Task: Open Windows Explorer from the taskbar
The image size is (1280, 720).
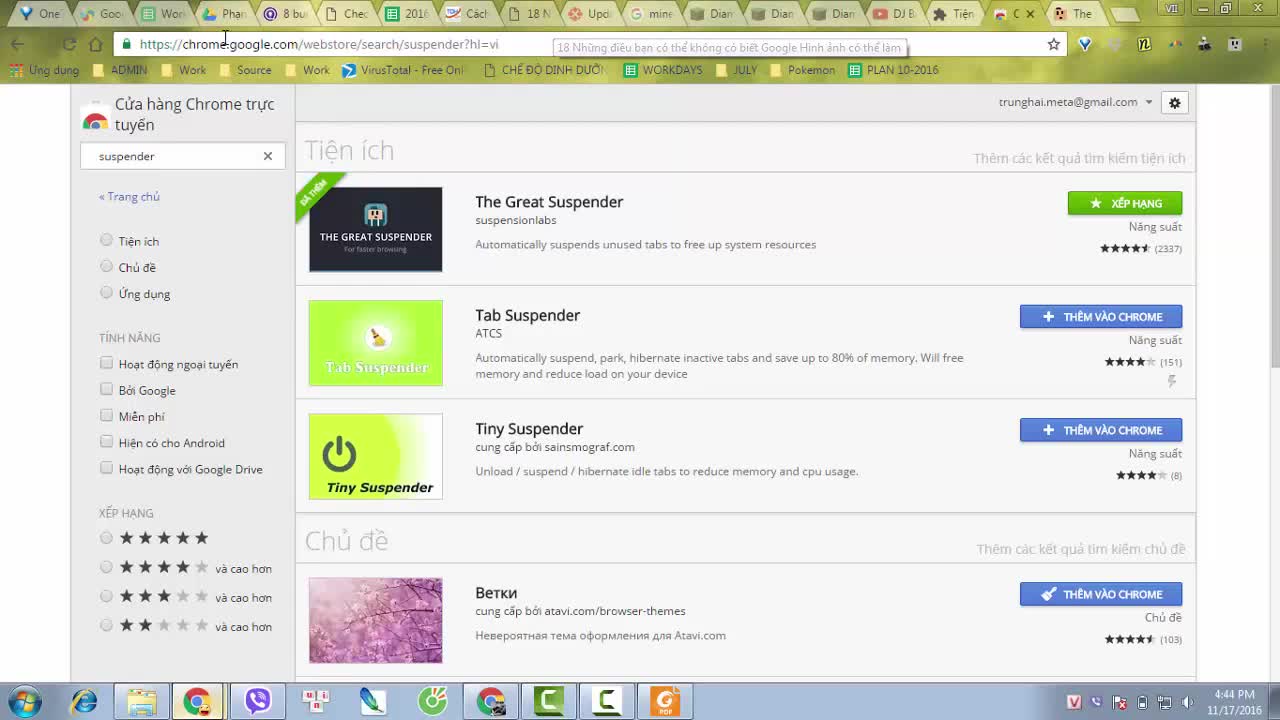Action: click(x=141, y=701)
